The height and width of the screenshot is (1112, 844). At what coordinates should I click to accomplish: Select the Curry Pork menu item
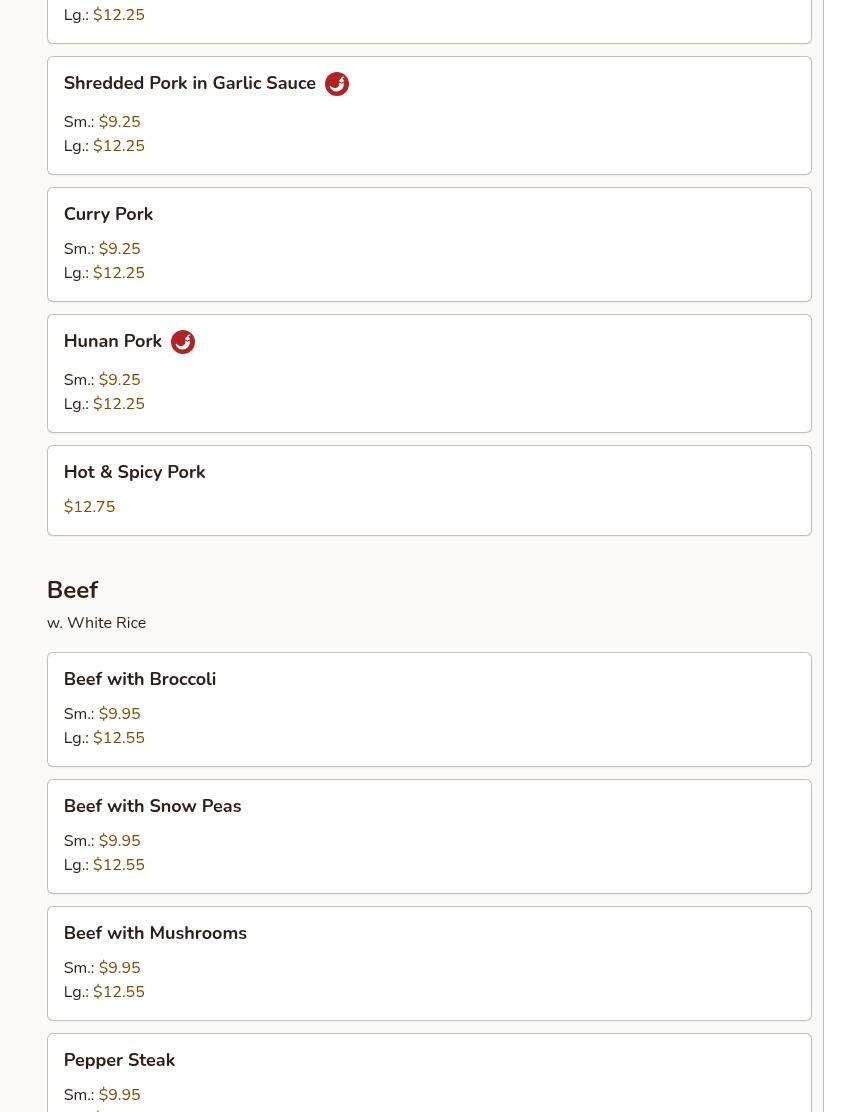pyautogui.click(x=108, y=214)
